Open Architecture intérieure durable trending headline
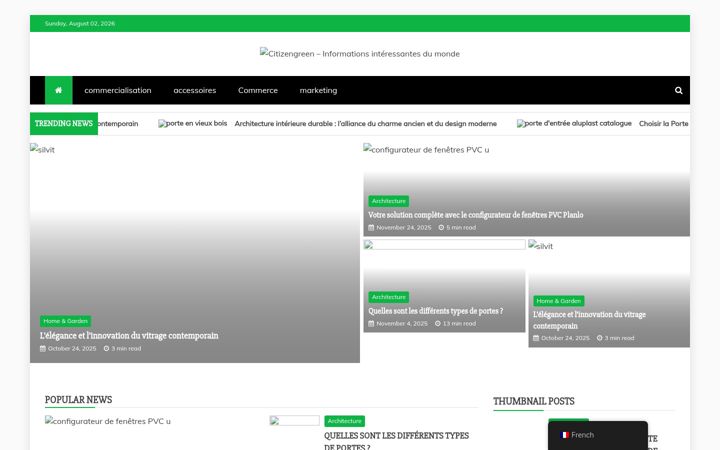Image resolution: width=720 pixels, height=450 pixels. 366,124
